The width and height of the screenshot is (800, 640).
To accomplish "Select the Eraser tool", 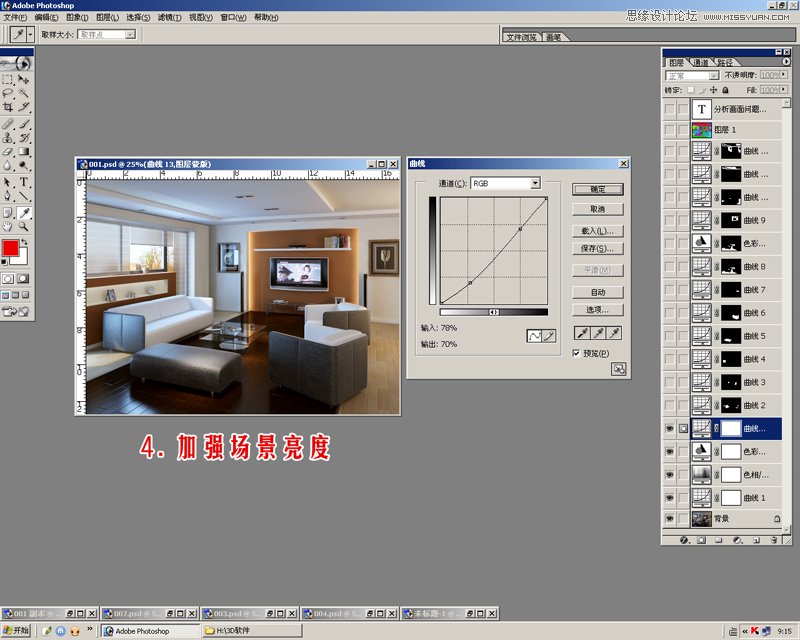I will (8, 151).
